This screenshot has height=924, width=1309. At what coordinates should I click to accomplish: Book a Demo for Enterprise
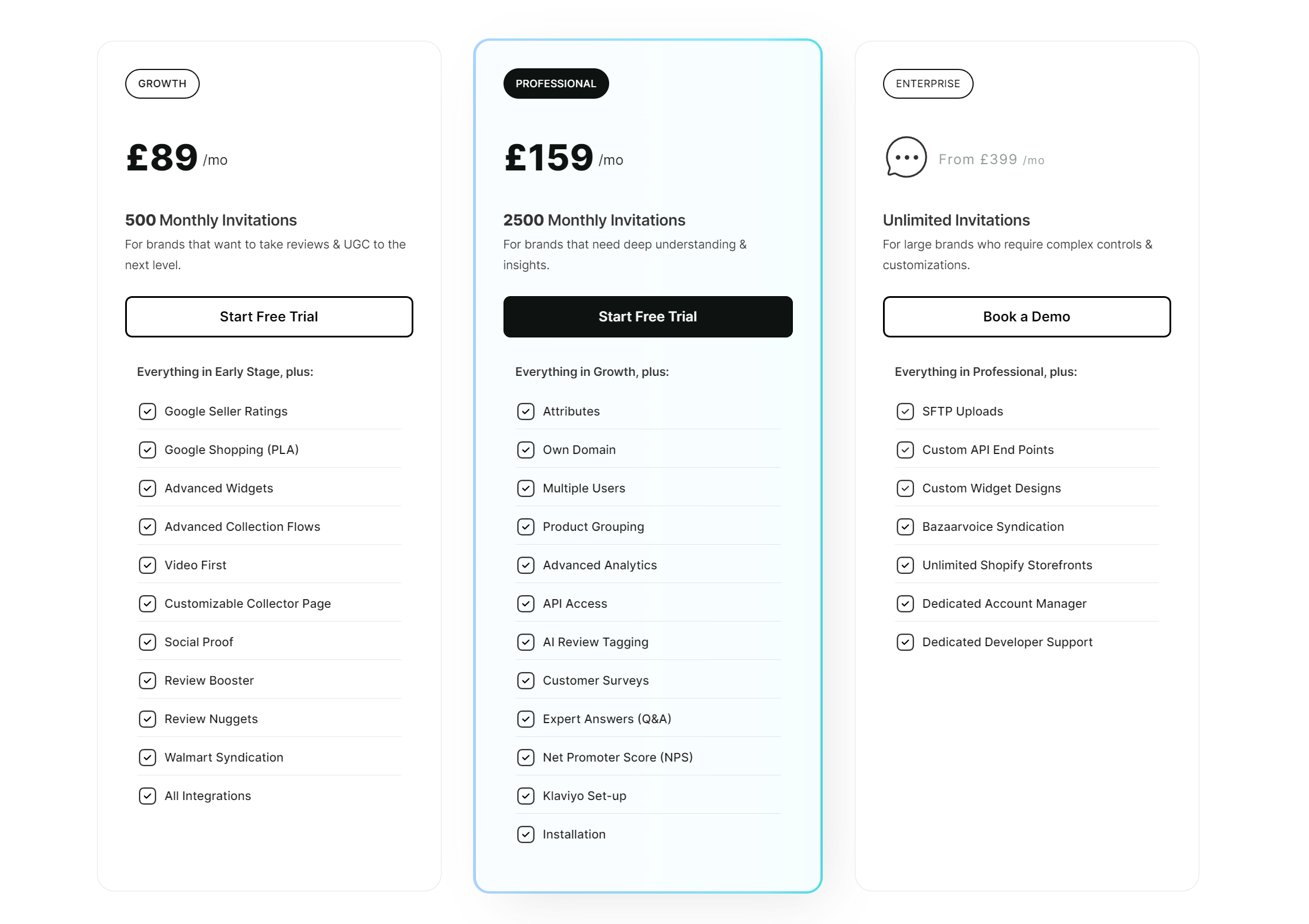[1027, 317]
